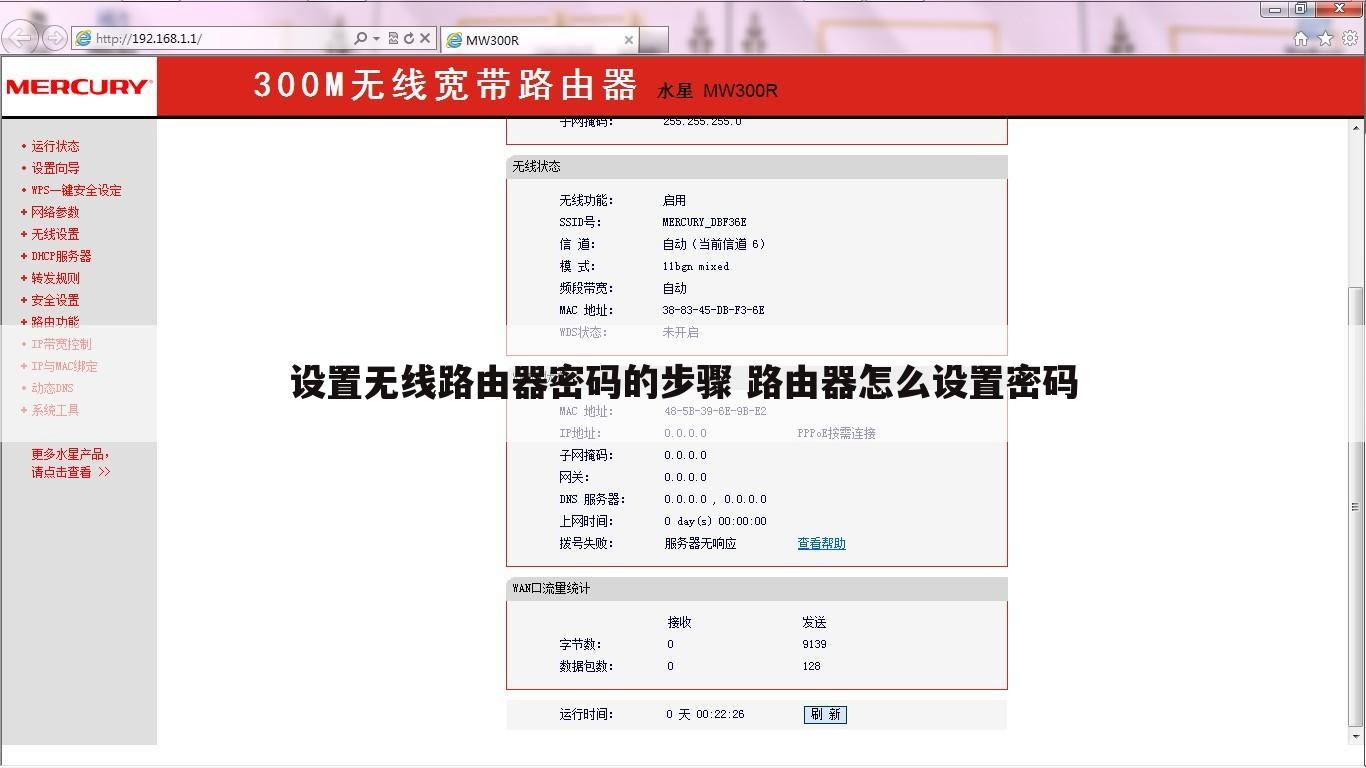Open 运行状态 in the sidebar

coord(55,146)
